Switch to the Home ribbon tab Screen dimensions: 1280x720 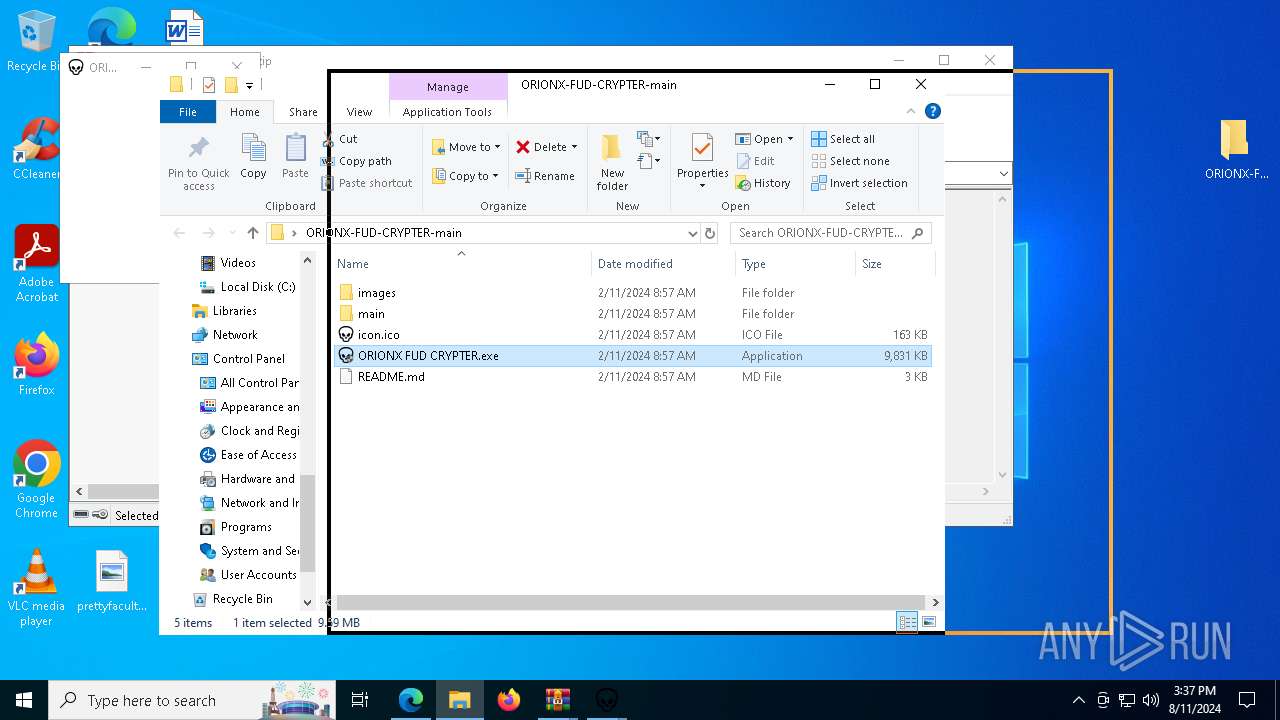[x=244, y=112]
